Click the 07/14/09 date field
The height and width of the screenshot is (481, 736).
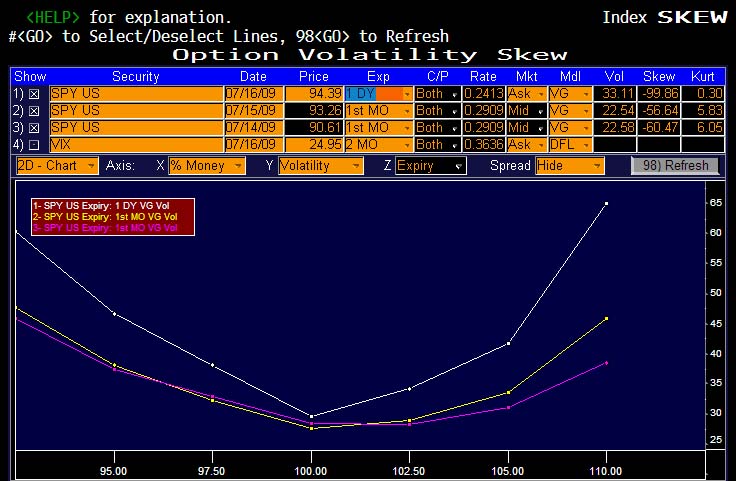(x=253, y=127)
